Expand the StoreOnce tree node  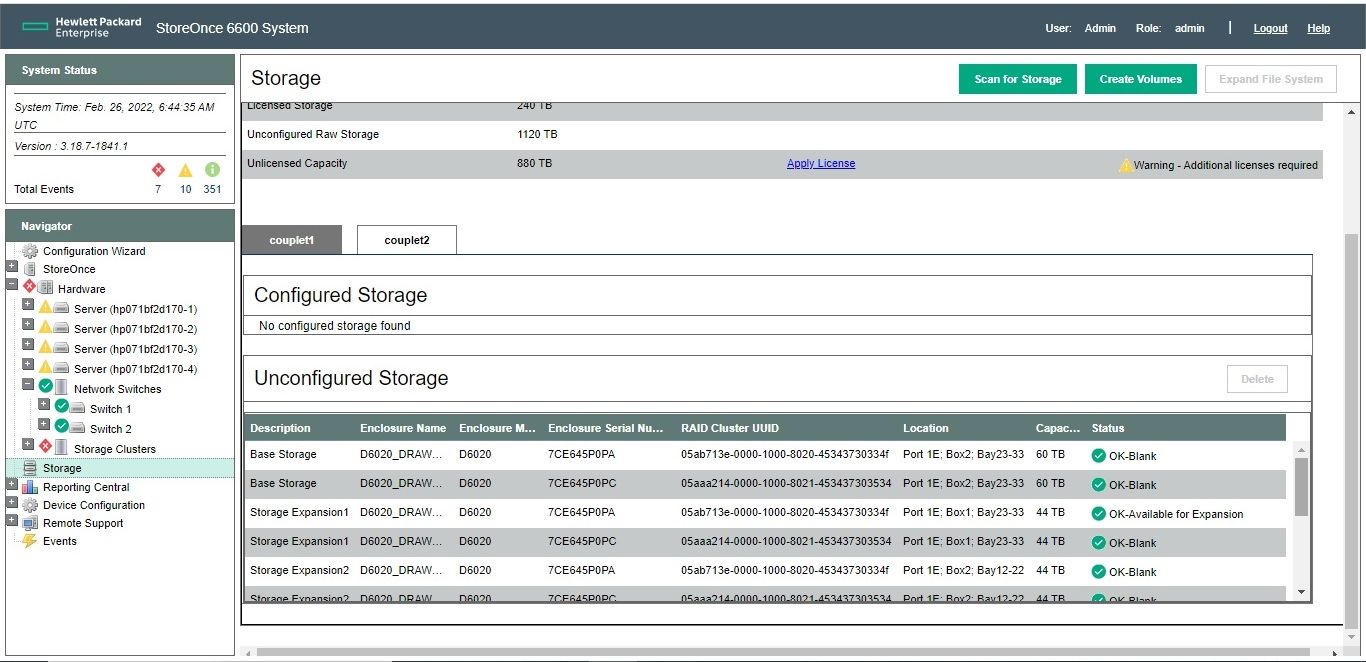[x=12, y=267]
